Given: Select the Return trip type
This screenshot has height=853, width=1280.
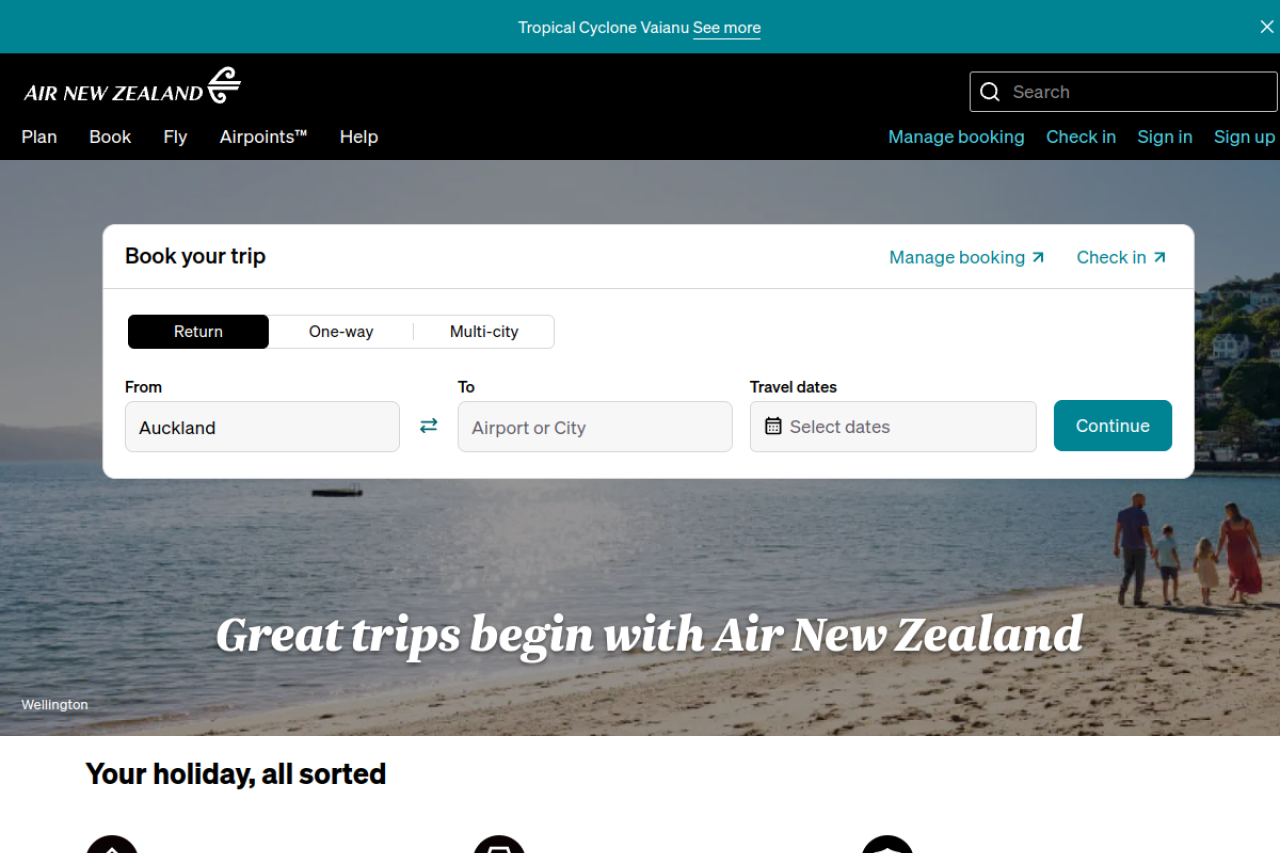Looking at the screenshot, I should pos(198,332).
